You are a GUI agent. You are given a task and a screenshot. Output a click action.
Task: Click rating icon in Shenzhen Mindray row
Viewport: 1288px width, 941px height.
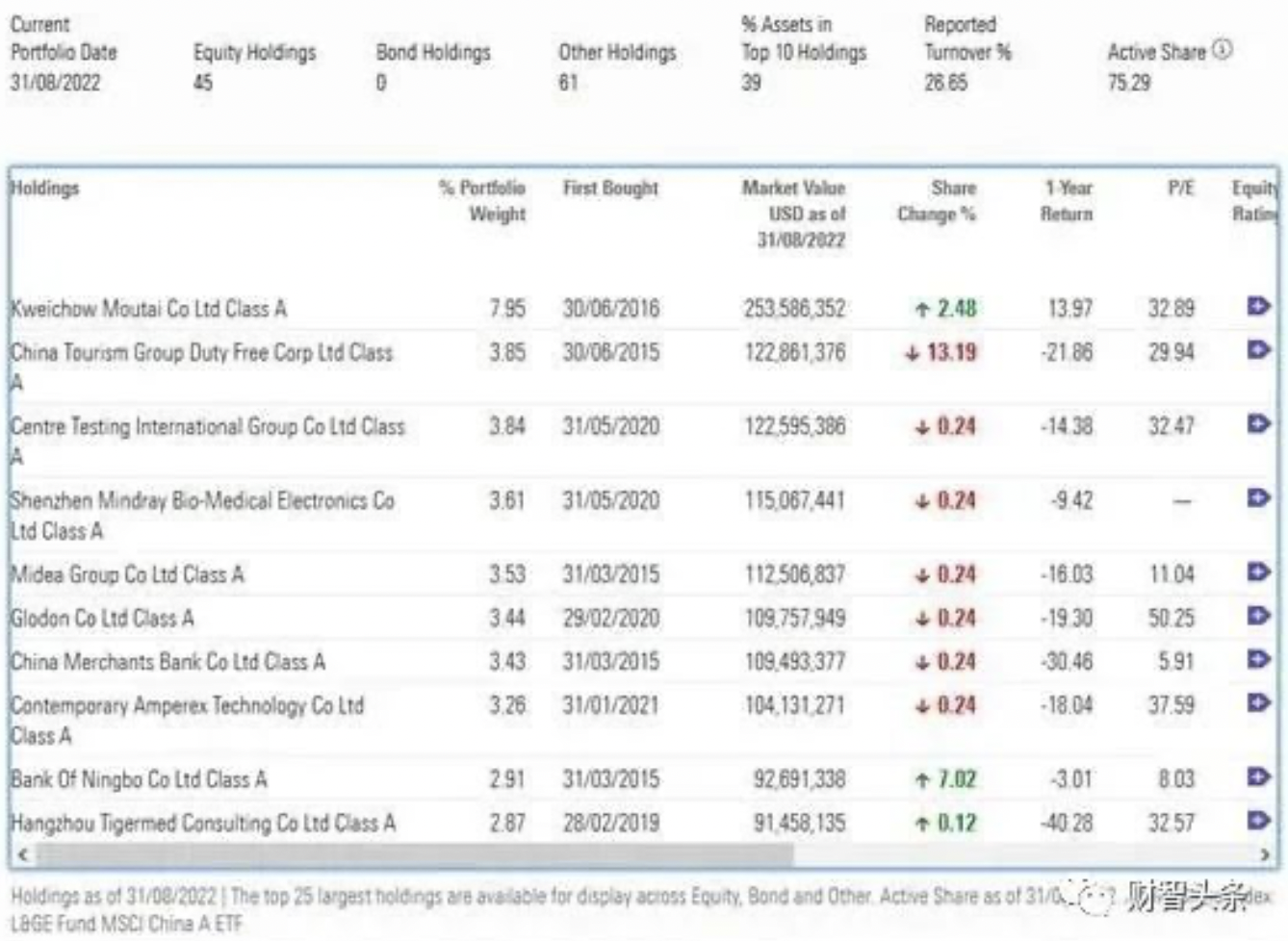coord(1257,498)
